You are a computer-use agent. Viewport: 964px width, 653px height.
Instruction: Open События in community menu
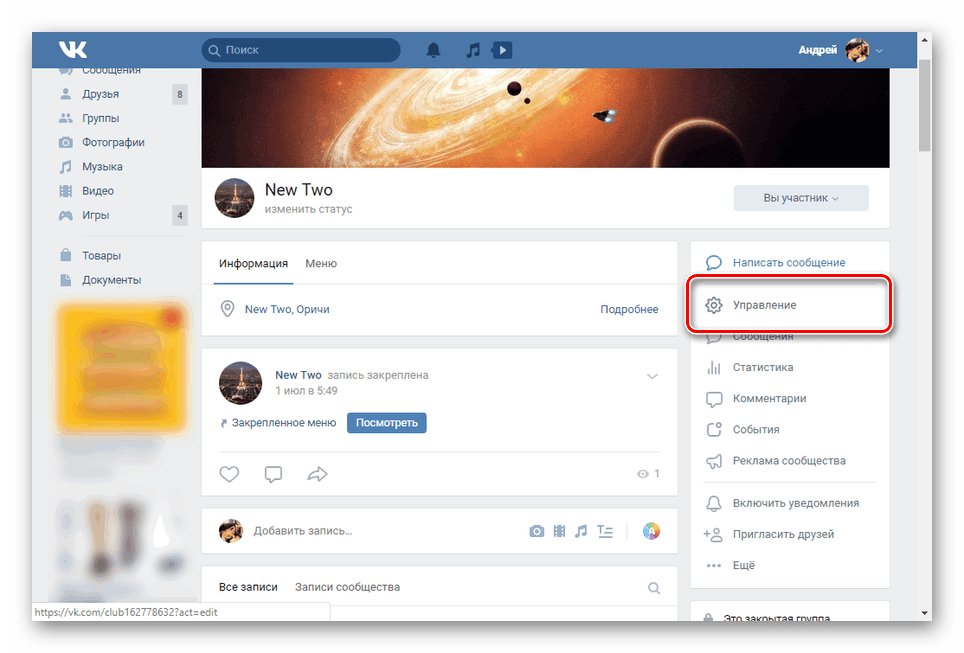[756, 430]
